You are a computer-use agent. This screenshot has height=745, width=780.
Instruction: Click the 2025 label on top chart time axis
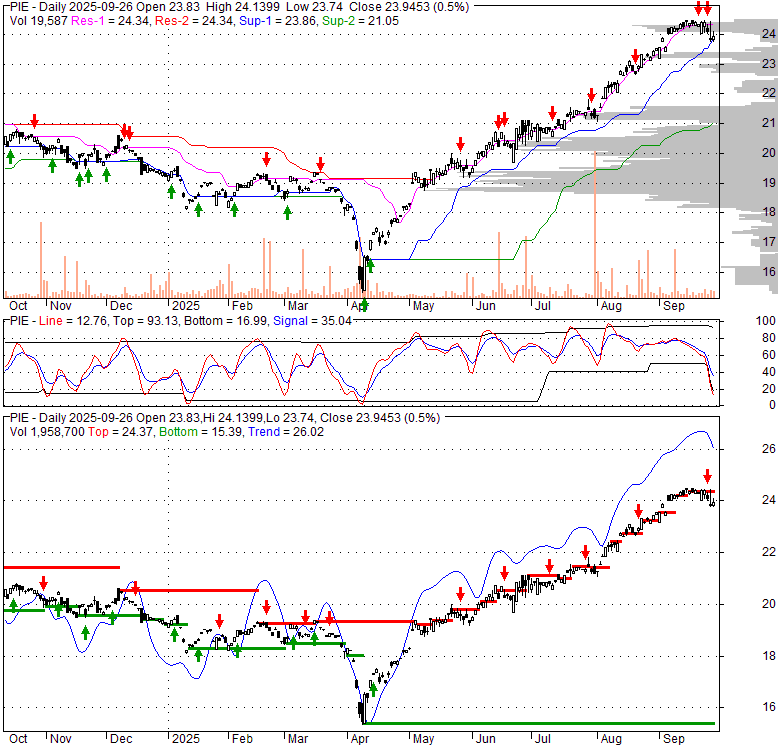click(186, 306)
